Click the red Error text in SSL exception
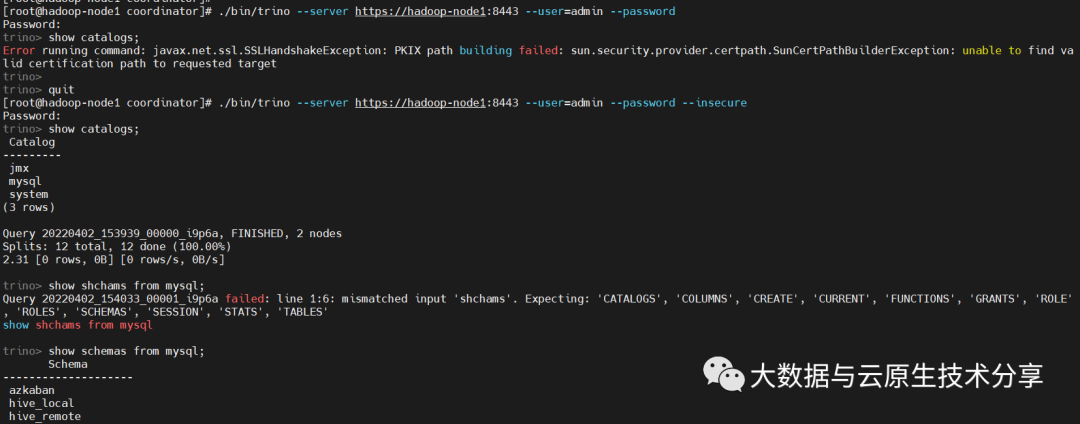 21,50
